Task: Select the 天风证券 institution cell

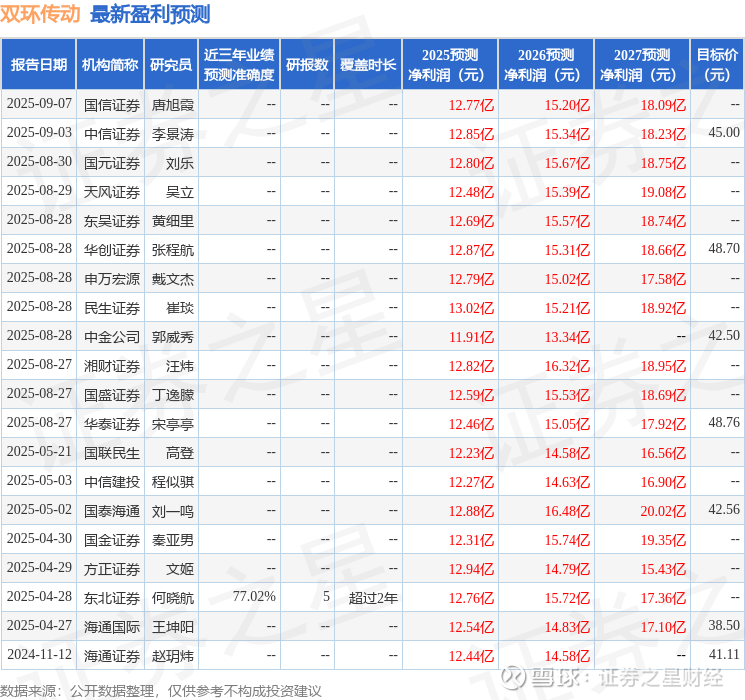Action: coord(112,192)
